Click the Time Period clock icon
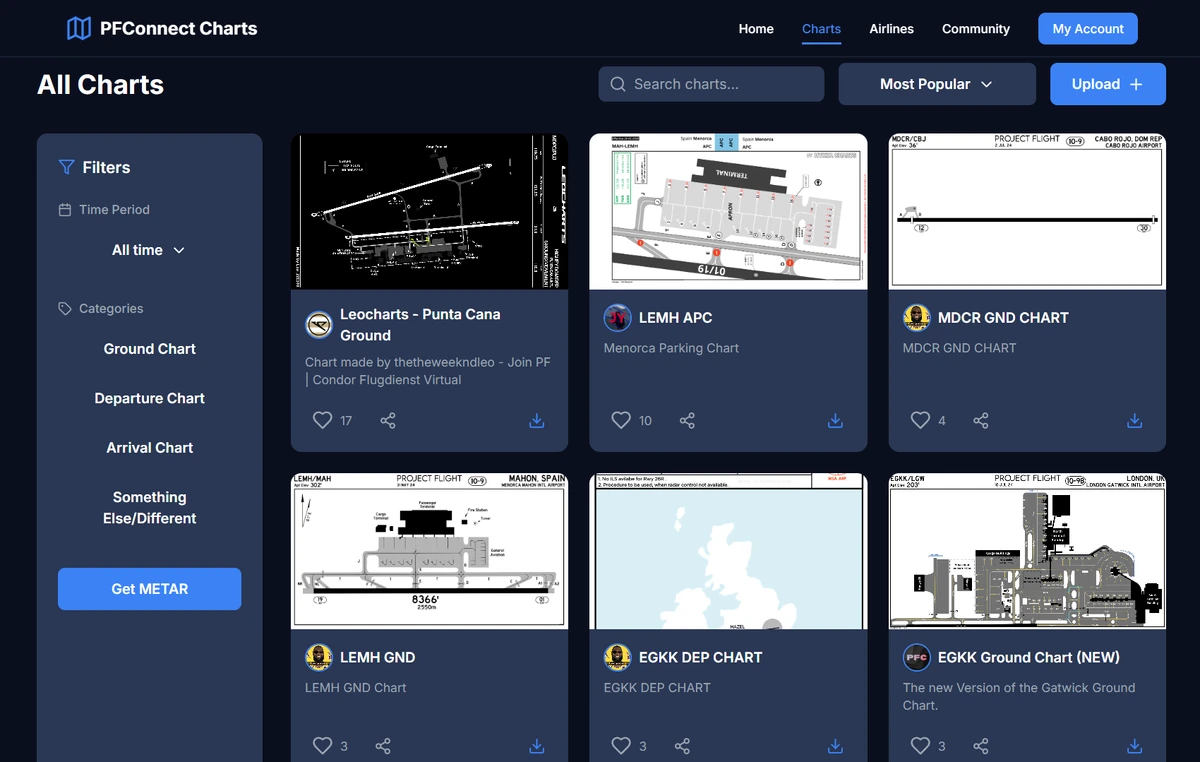Viewport: 1200px width, 762px height. [64, 209]
